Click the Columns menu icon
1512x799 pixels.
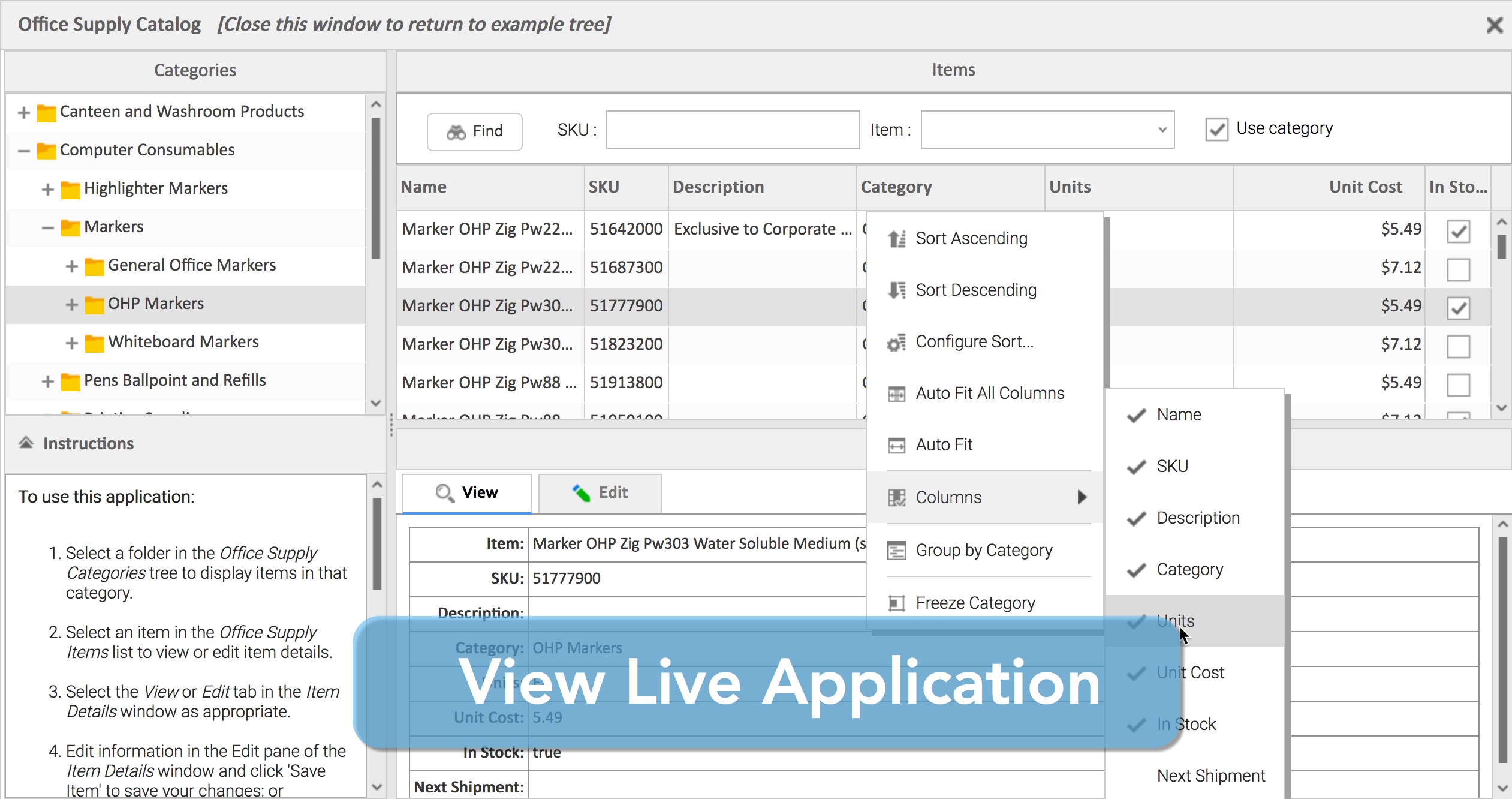point(897,498)
